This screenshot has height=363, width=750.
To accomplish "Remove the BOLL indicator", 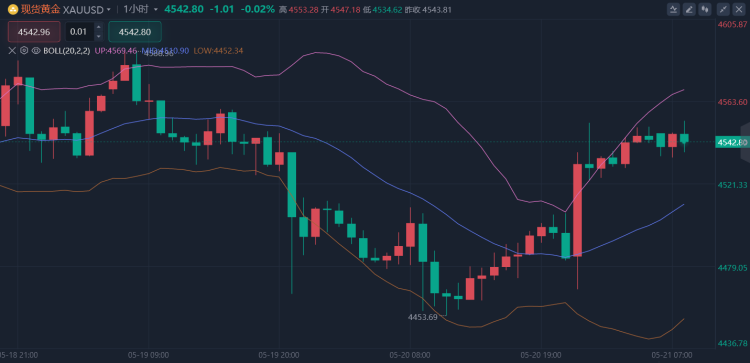I will (12, 51).
